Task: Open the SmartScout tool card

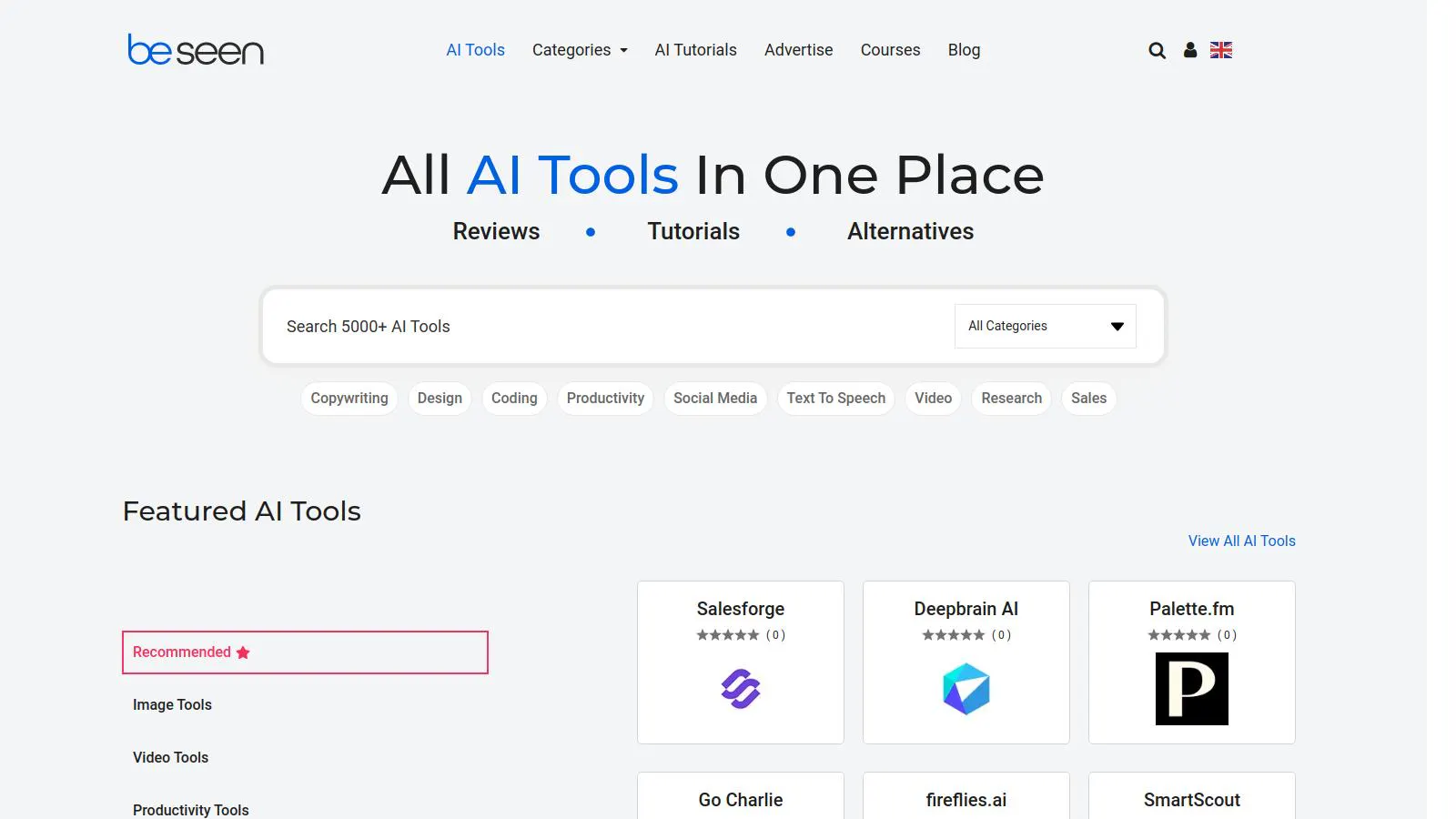Action: coord(1192,796)
